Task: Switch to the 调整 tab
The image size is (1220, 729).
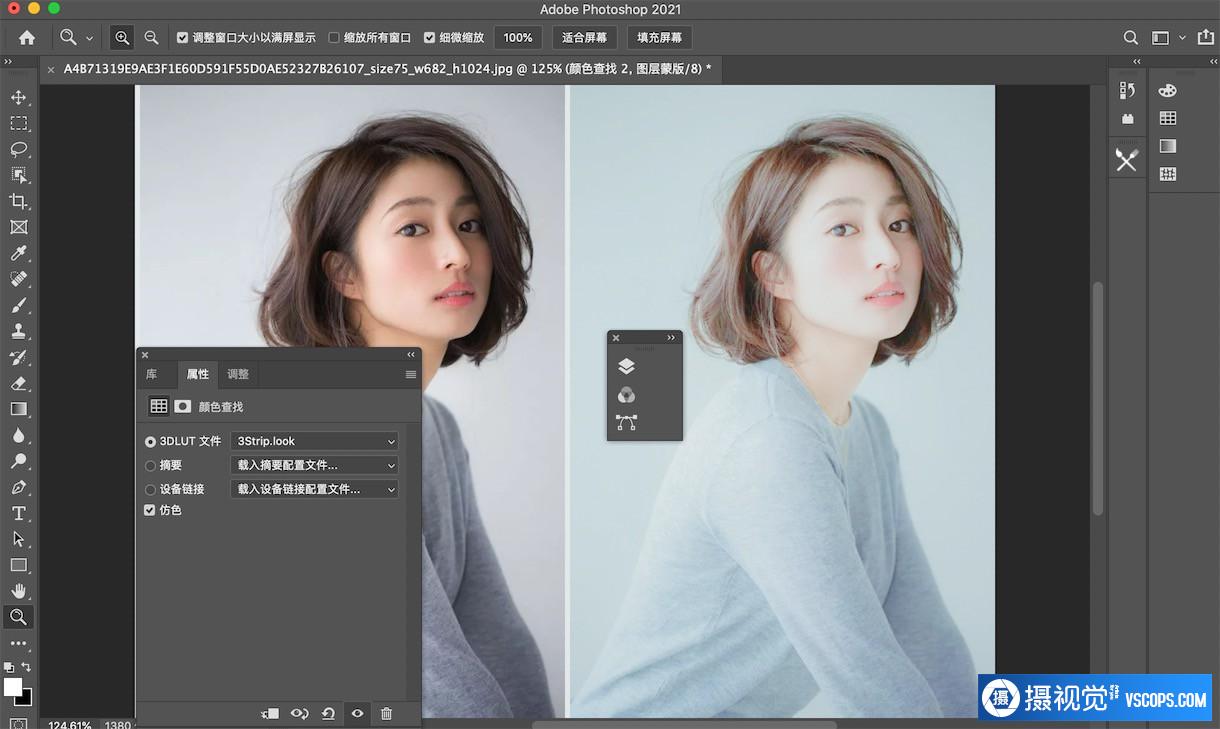Action: click(x=238, y=374)
